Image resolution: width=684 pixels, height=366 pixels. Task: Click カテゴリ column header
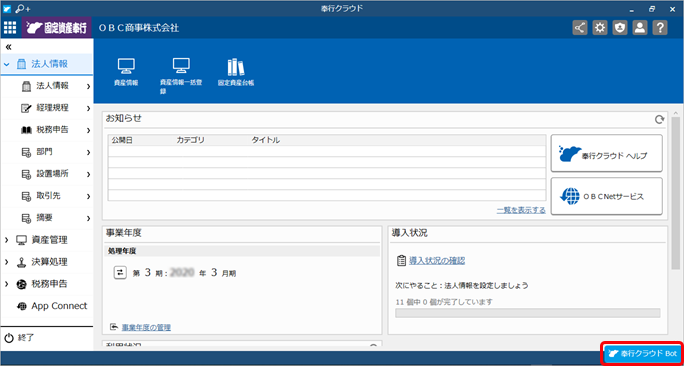pos(191,140)
